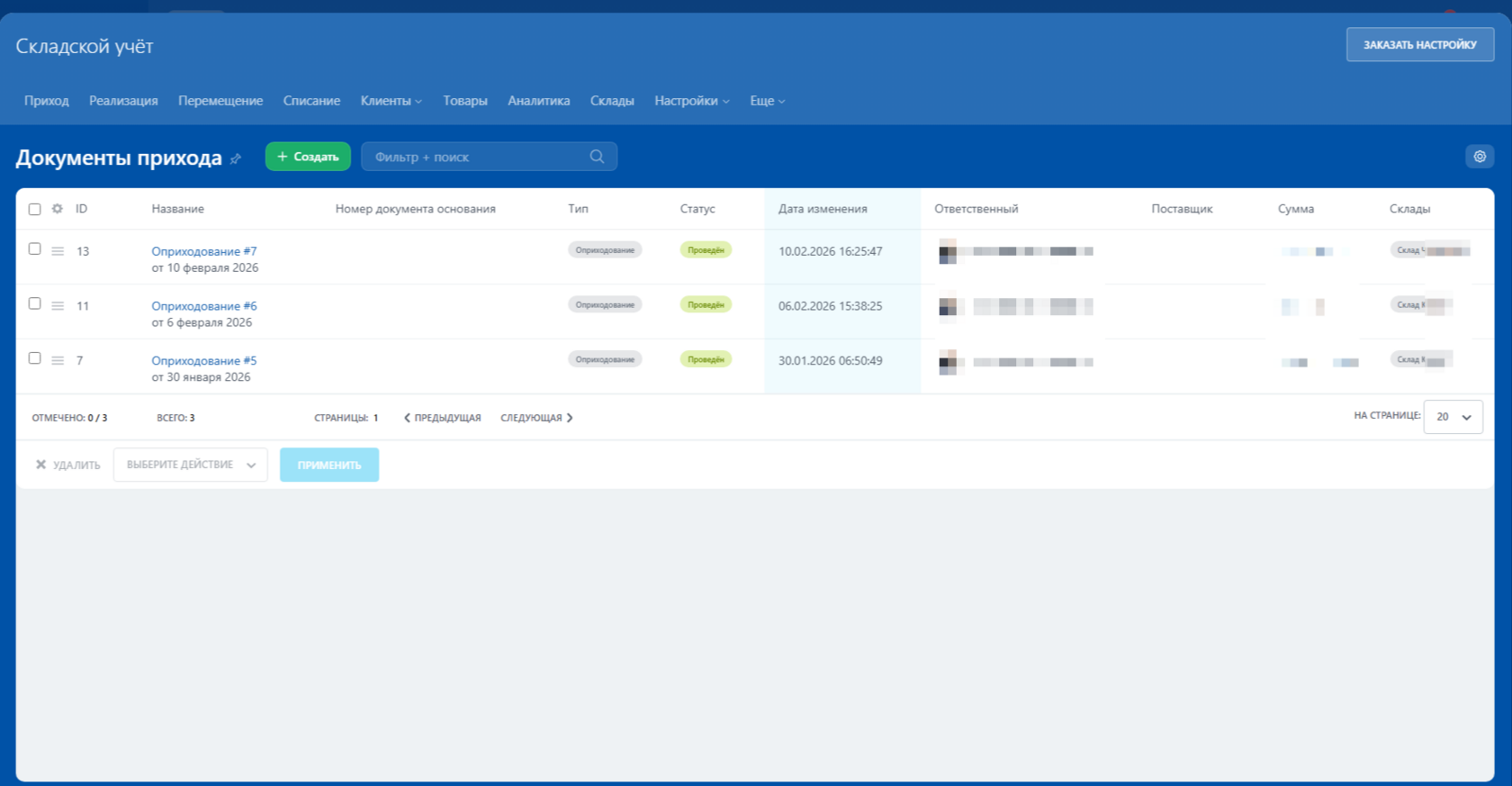Click the green Создать button
Screen dimensions: 1512x786
click(x=308, y=157)
